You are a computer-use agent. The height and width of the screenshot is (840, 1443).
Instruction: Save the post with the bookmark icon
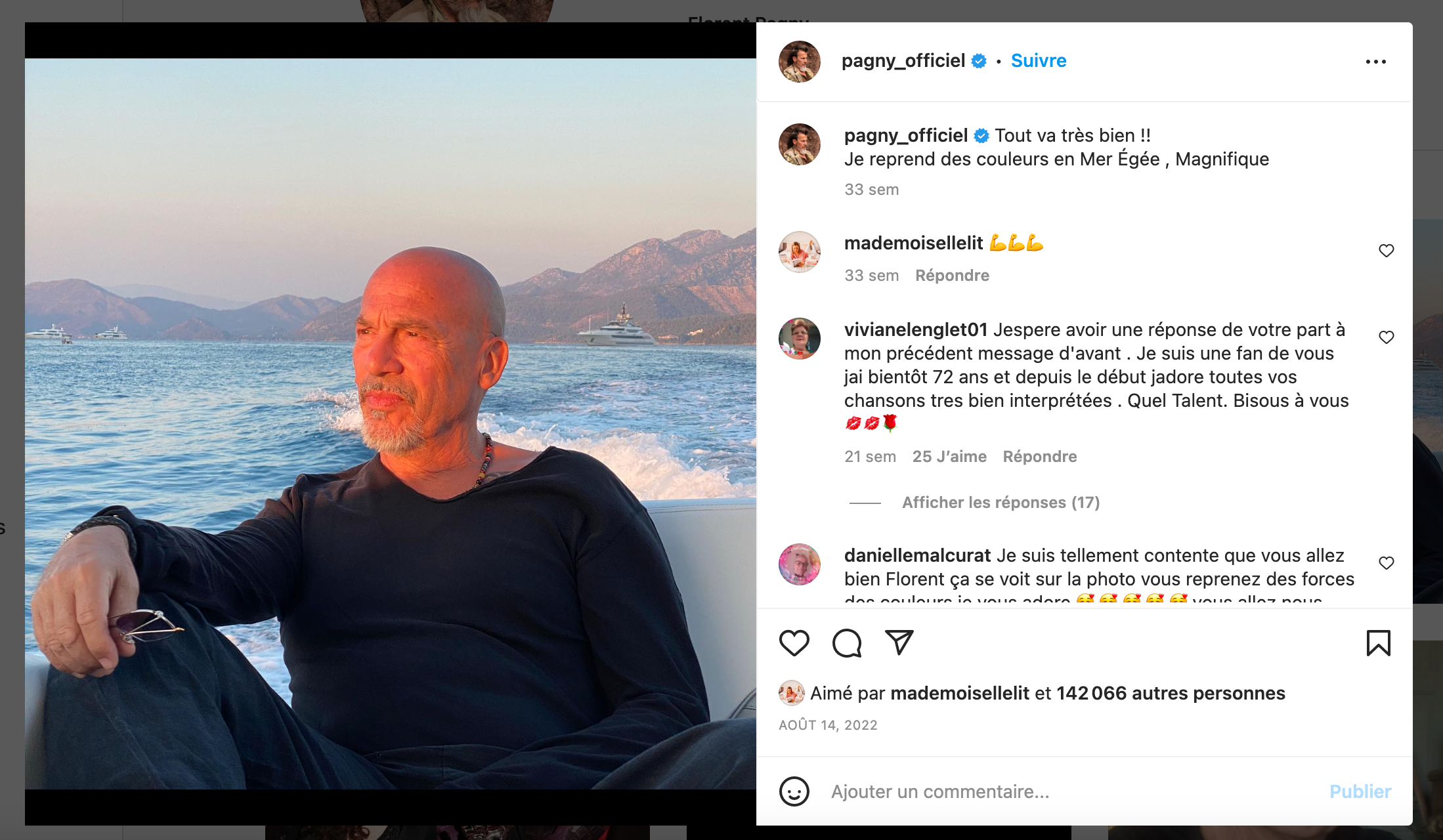pos(1378,643)
